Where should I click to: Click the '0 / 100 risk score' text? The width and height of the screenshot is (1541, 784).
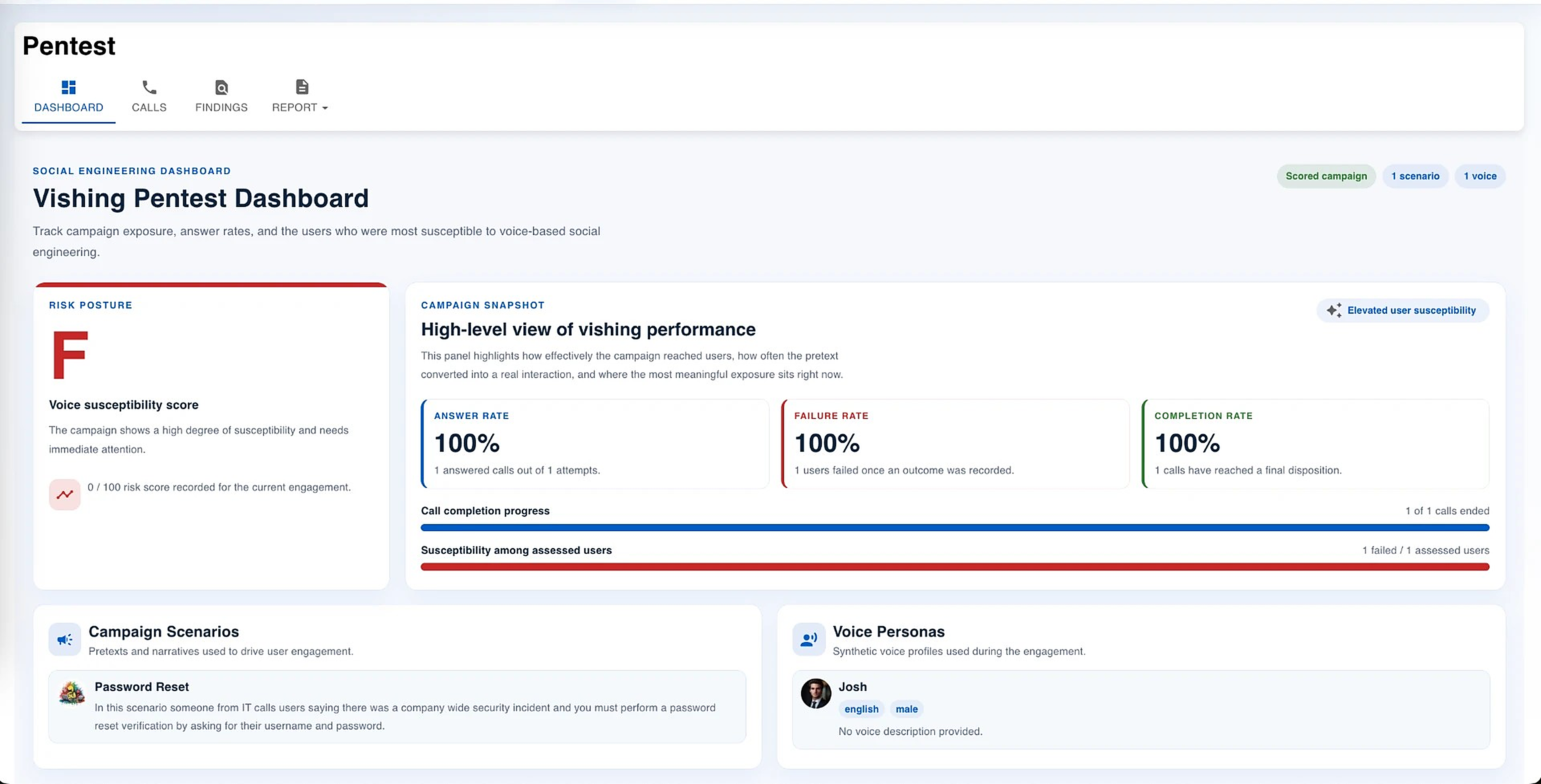tap(219, 487)
